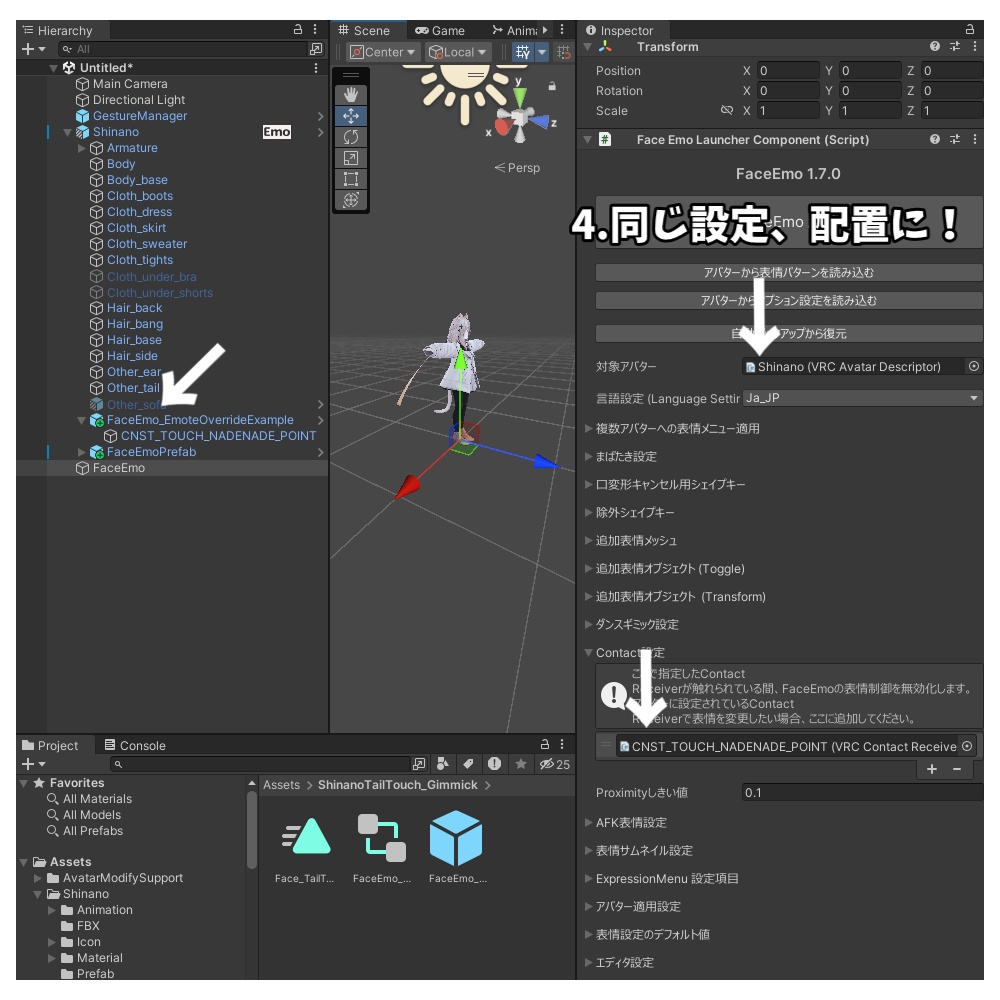Switch to the Console tab
This screenshot has width=1000, height=1000.
pos(135,746)
